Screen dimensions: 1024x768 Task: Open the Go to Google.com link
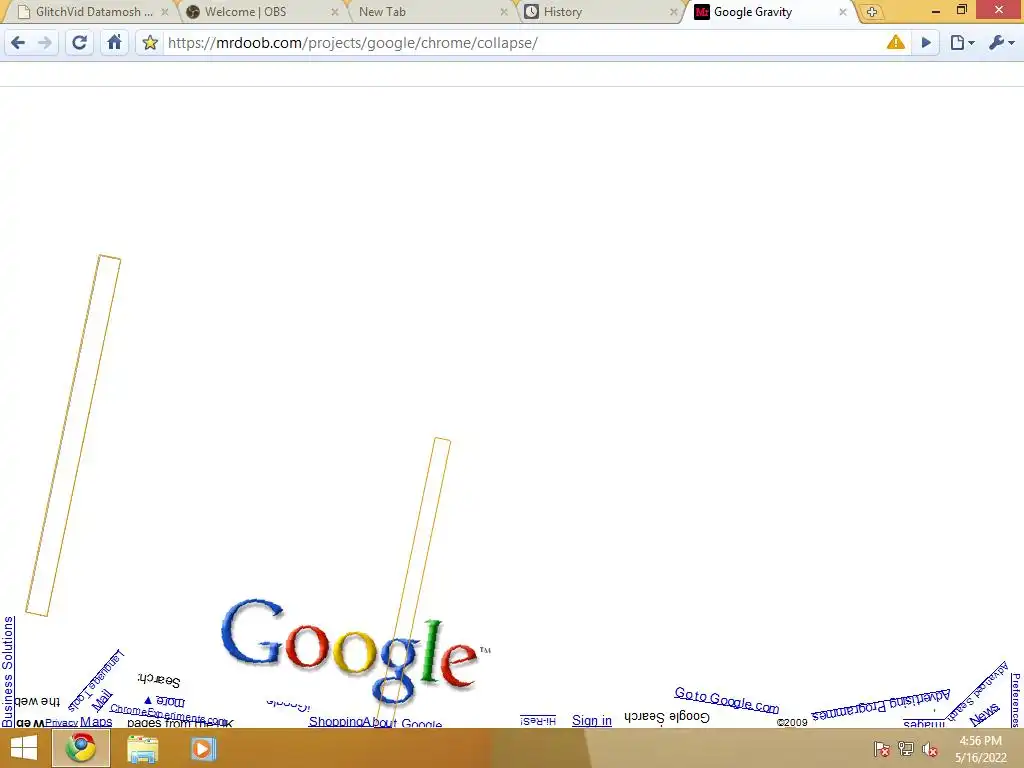[x=726, y=700]
